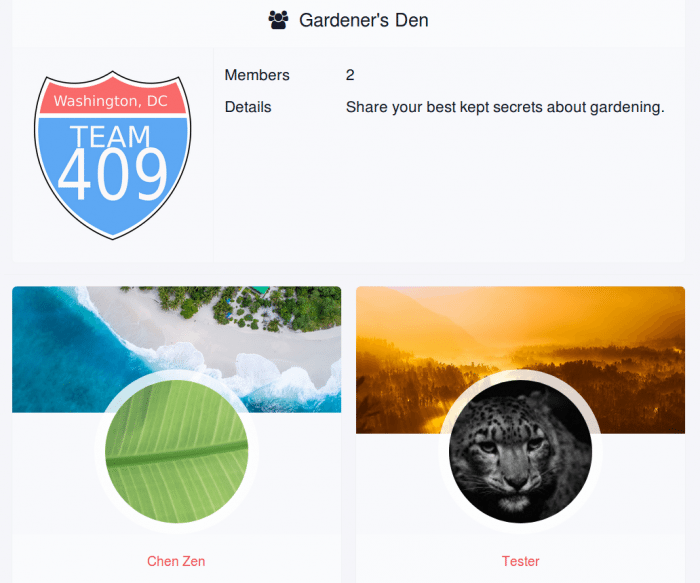Click the member count value 2
Screen dimensions: 700x583
(350, 75)
